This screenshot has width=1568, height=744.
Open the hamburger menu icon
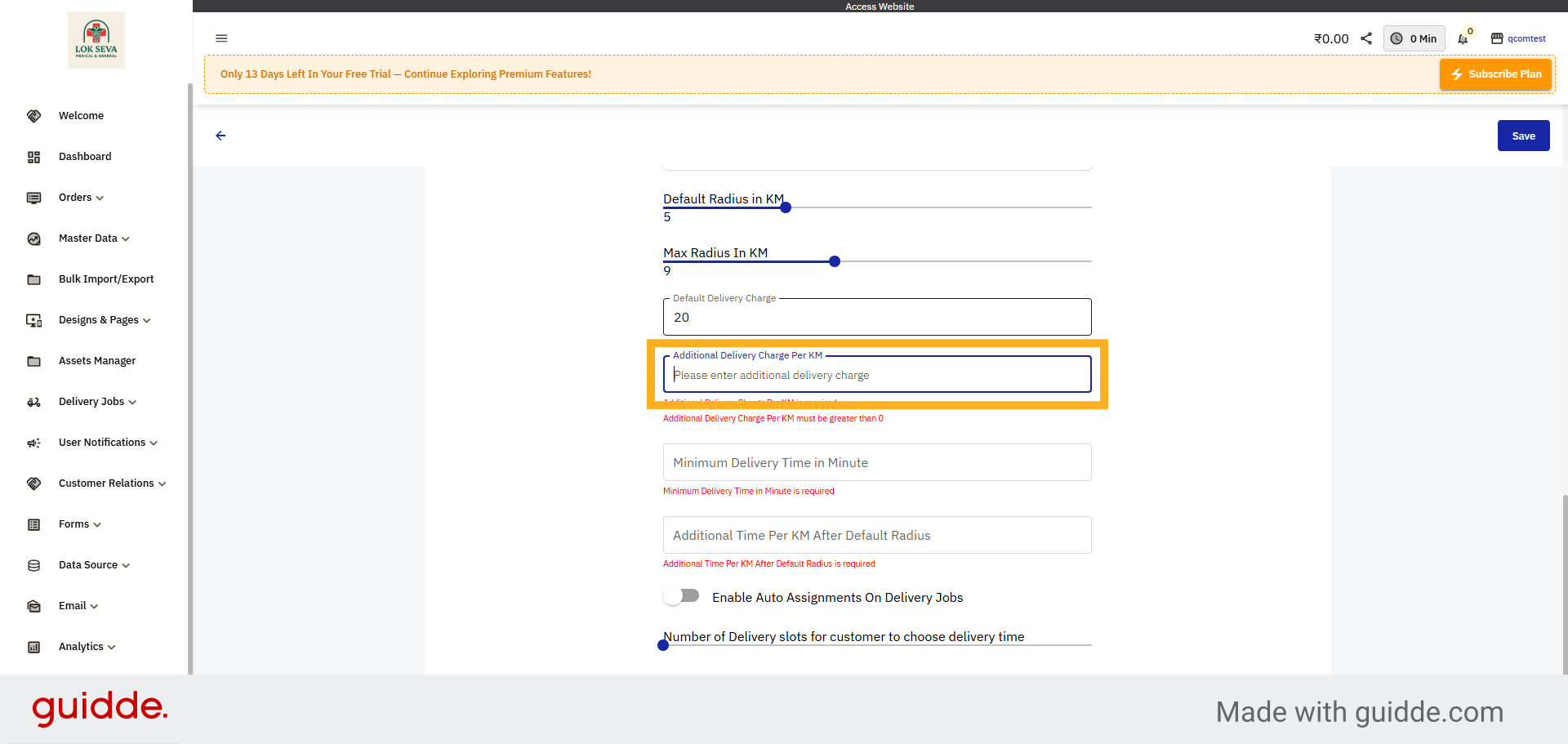pyautogui.click(x=221, y=38)
